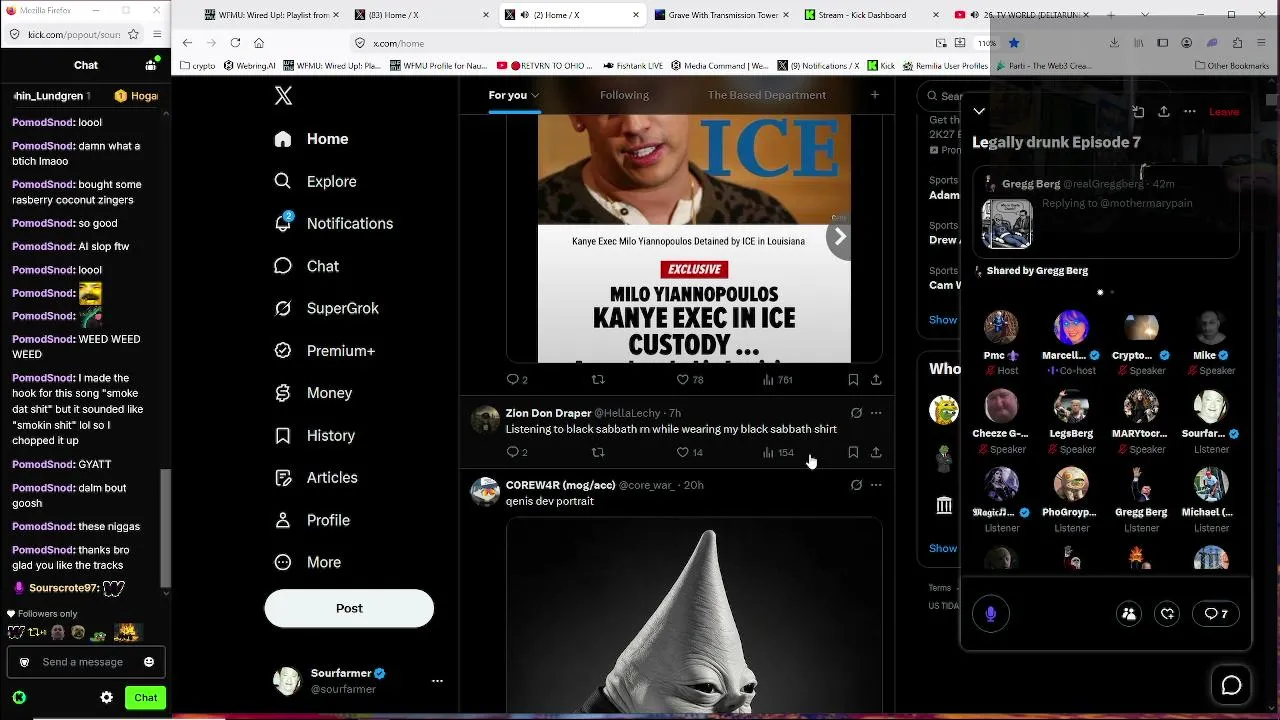The width and height of the screenshot is (1280, 720).
Task: Select LegsBerg speaker avatar in Space
Action: click(1071, 406)
